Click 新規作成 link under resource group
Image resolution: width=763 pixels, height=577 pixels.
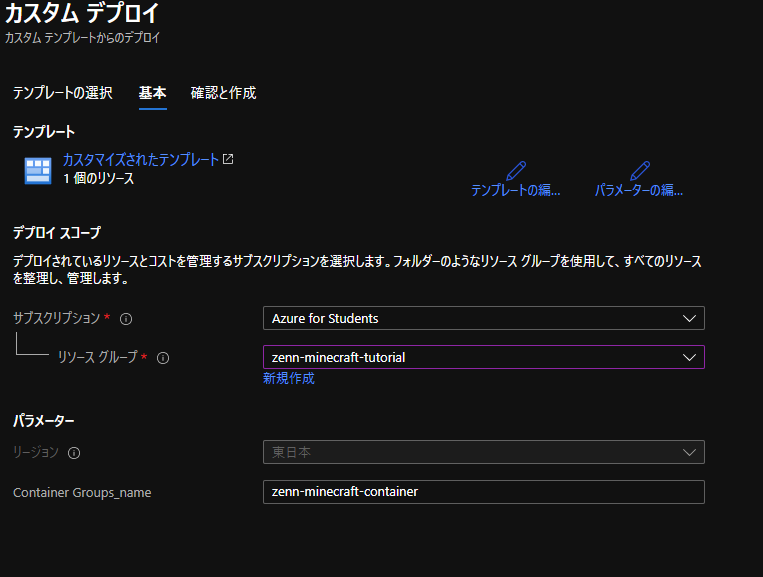[x=289, y=379]
